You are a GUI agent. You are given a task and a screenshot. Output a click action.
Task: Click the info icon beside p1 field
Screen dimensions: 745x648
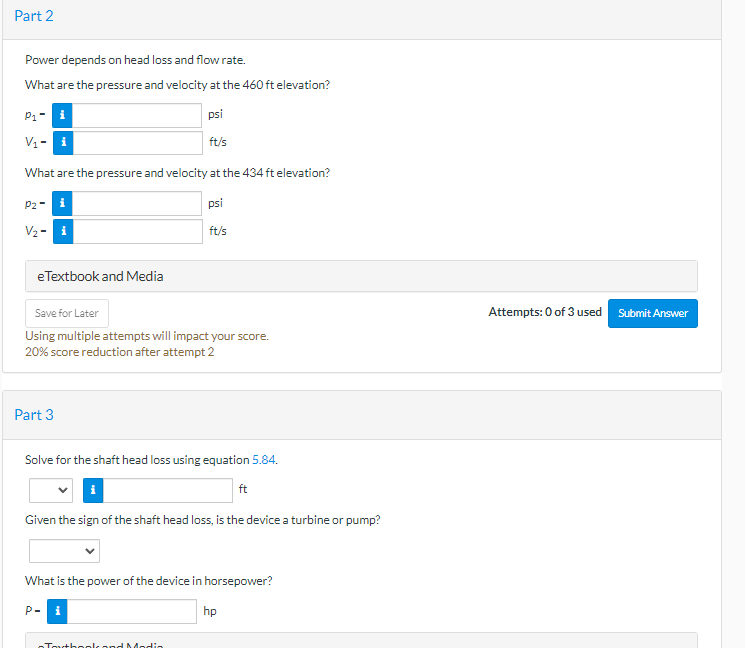[x=62, y=115]
